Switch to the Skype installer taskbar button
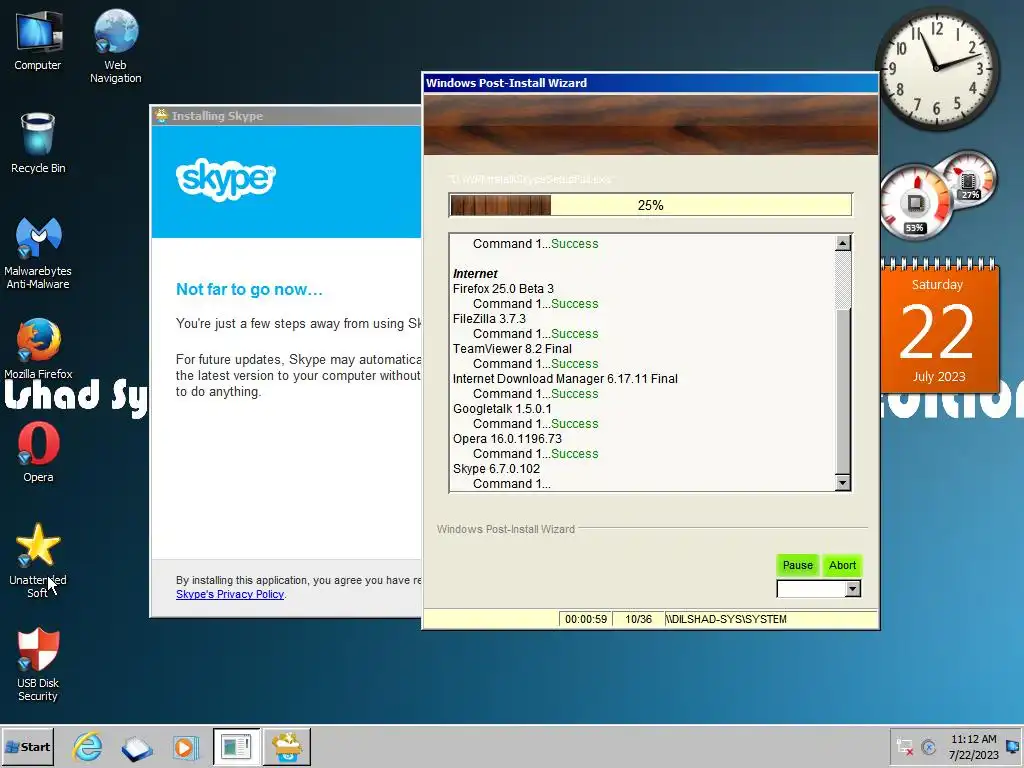Screen dimensions: 1024x768 [x=287, y=746]
